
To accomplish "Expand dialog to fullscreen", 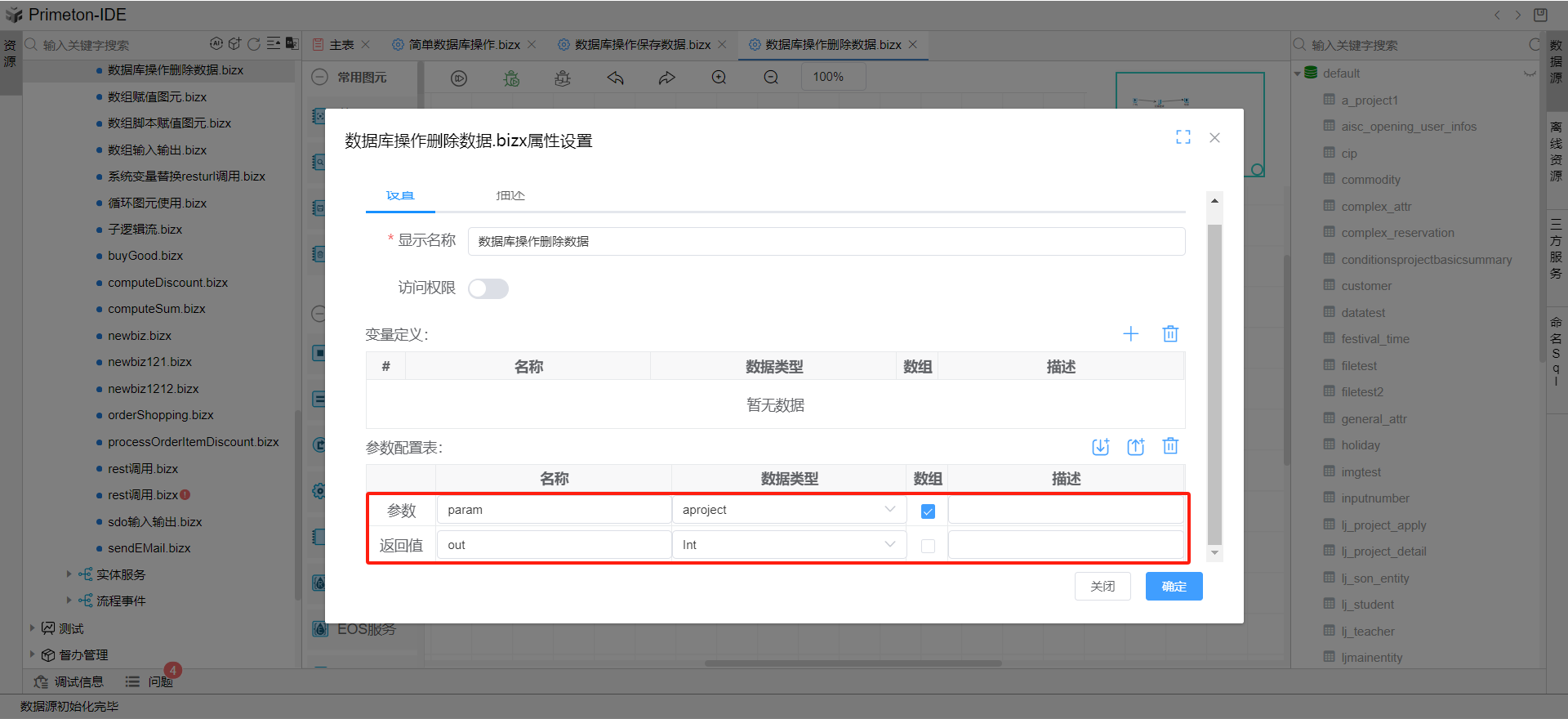I will pos(1183,137).
